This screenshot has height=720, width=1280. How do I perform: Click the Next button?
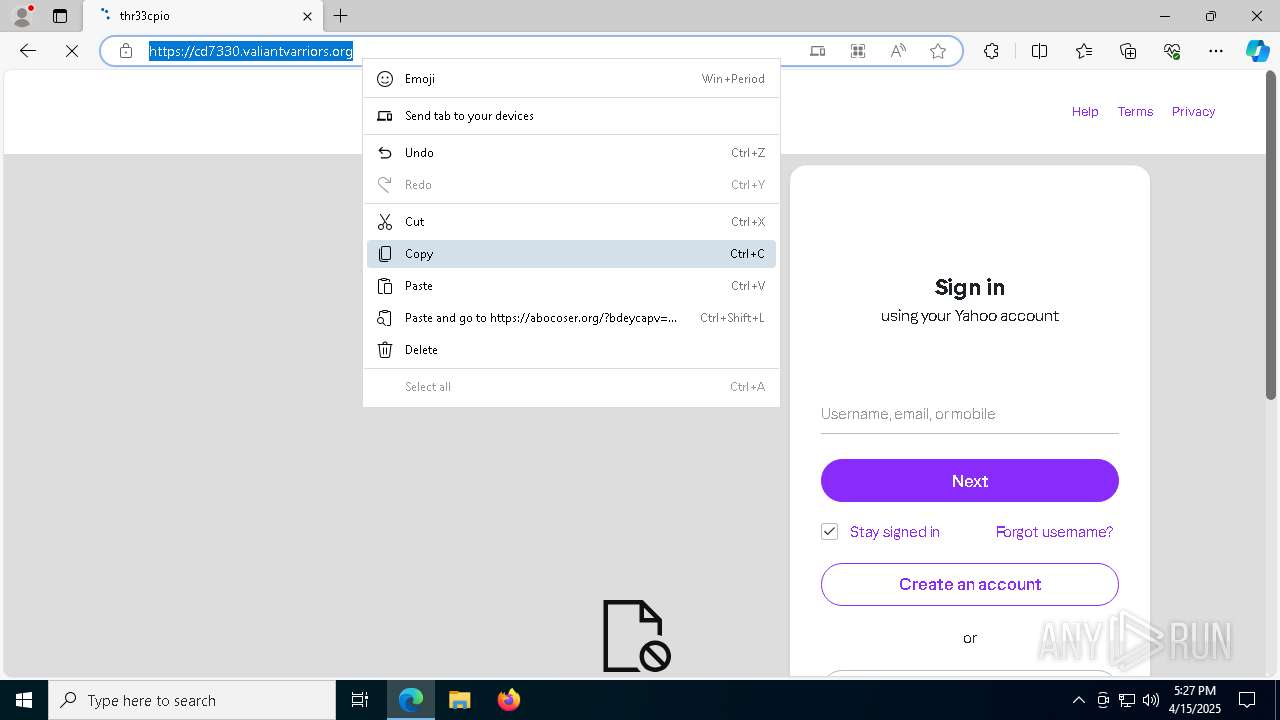click(970, 481)
